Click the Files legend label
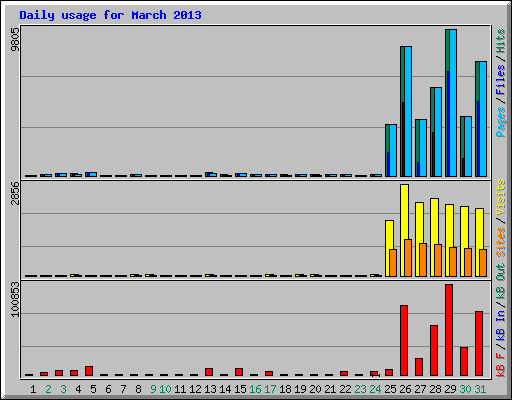512x400 pixels. (x=500, y=80)
